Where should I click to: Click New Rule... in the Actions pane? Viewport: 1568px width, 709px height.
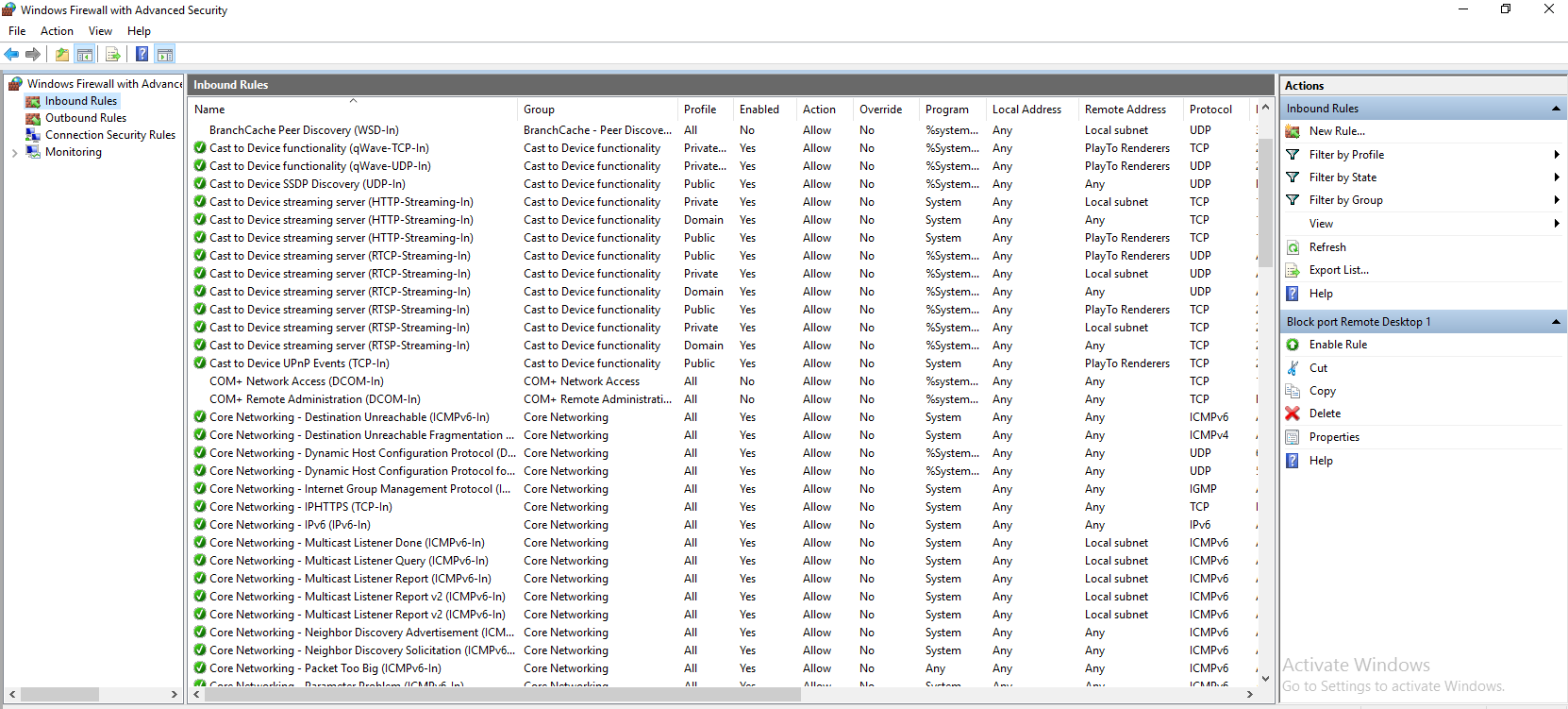(1337, 131)
